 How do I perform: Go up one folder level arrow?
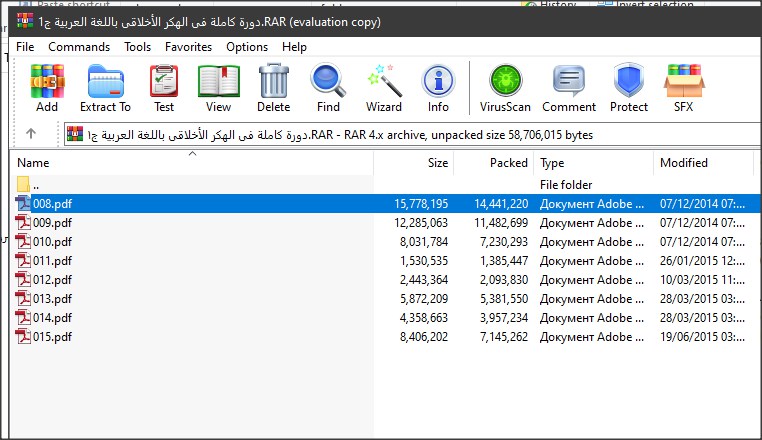click(x=31, y=133)
